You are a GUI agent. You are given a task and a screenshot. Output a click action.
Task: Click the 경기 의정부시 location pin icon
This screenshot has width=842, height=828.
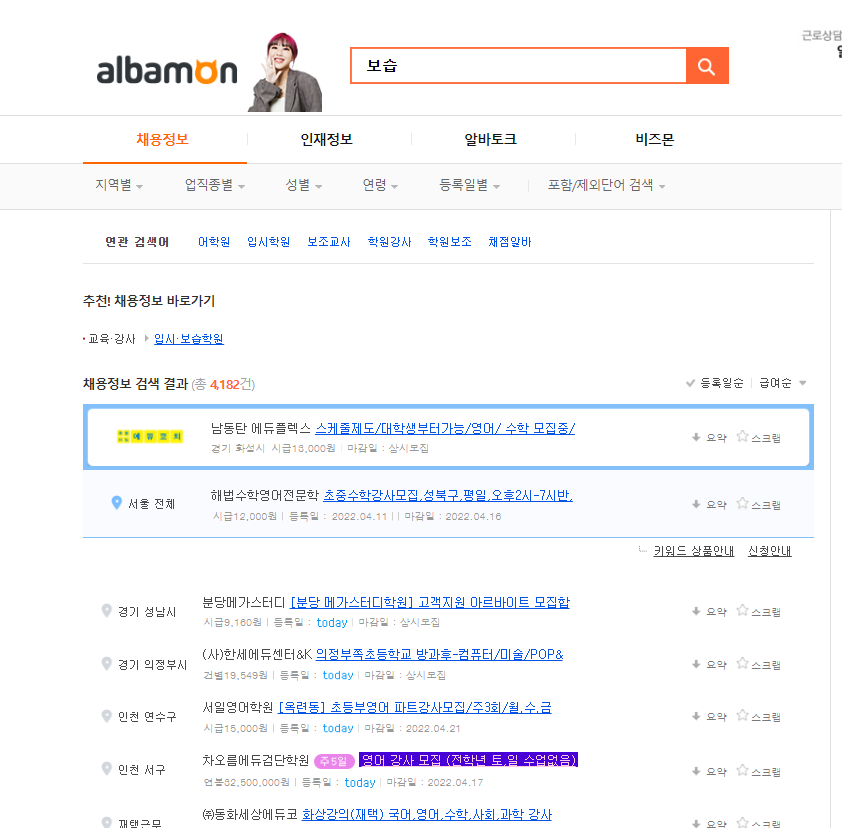point(106,664)
